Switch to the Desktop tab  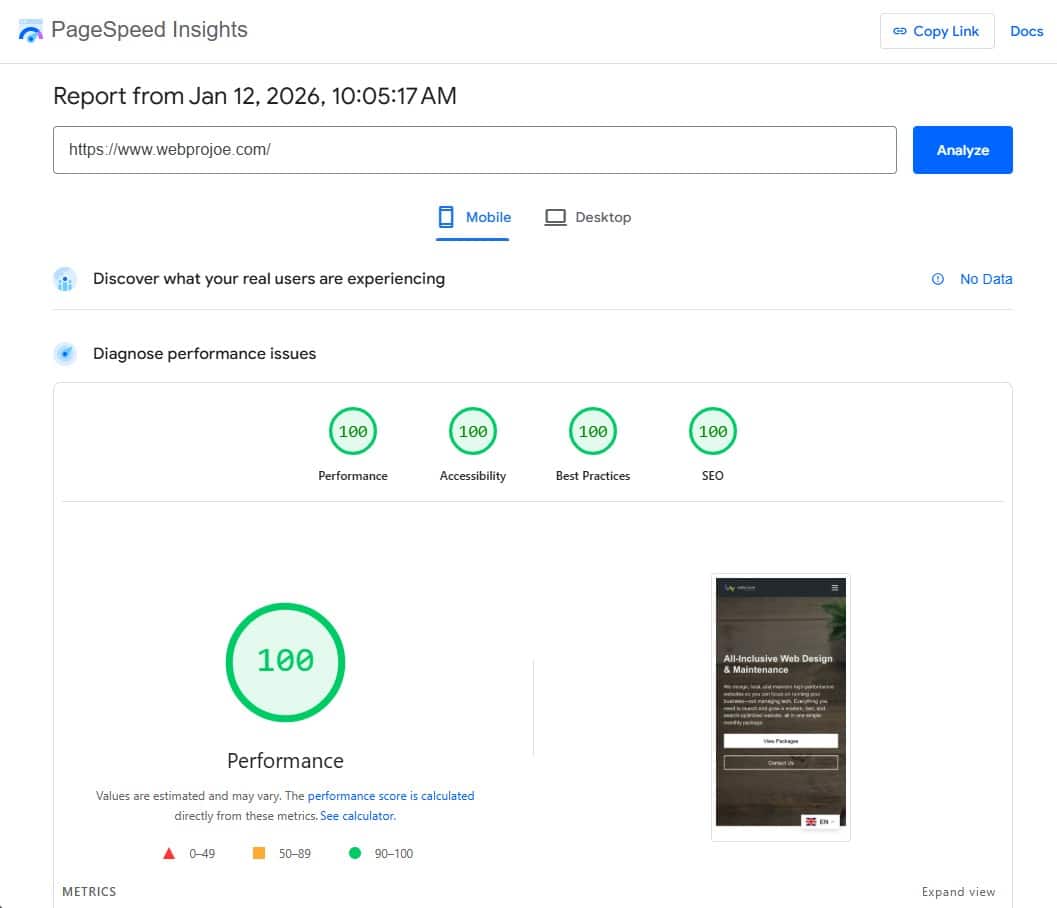pyautogui.click(x=588, y=218)
